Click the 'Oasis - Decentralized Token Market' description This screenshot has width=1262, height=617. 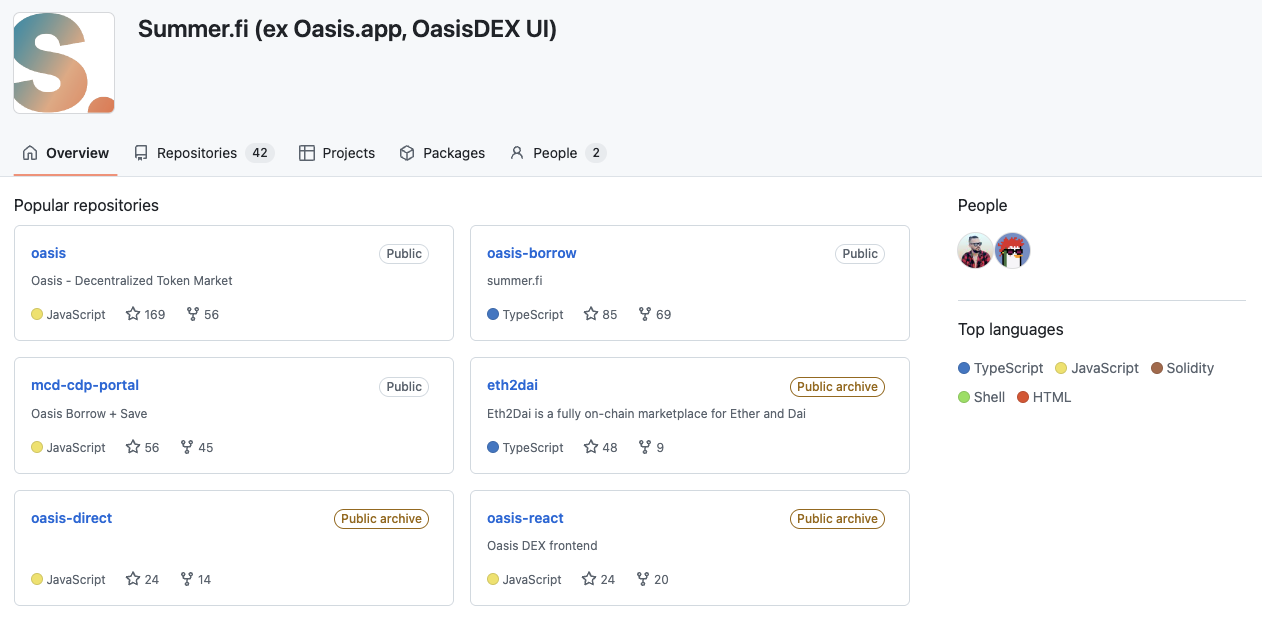click(x=132, y=281)
